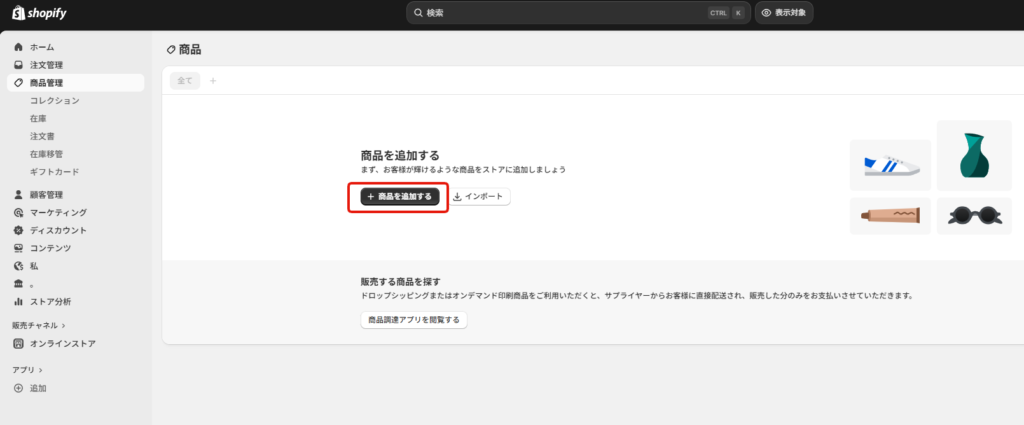Click the plus circle icon beside 追加
Image resolution: width=1024 pixels, height=425 pixels.
[18, 388]
